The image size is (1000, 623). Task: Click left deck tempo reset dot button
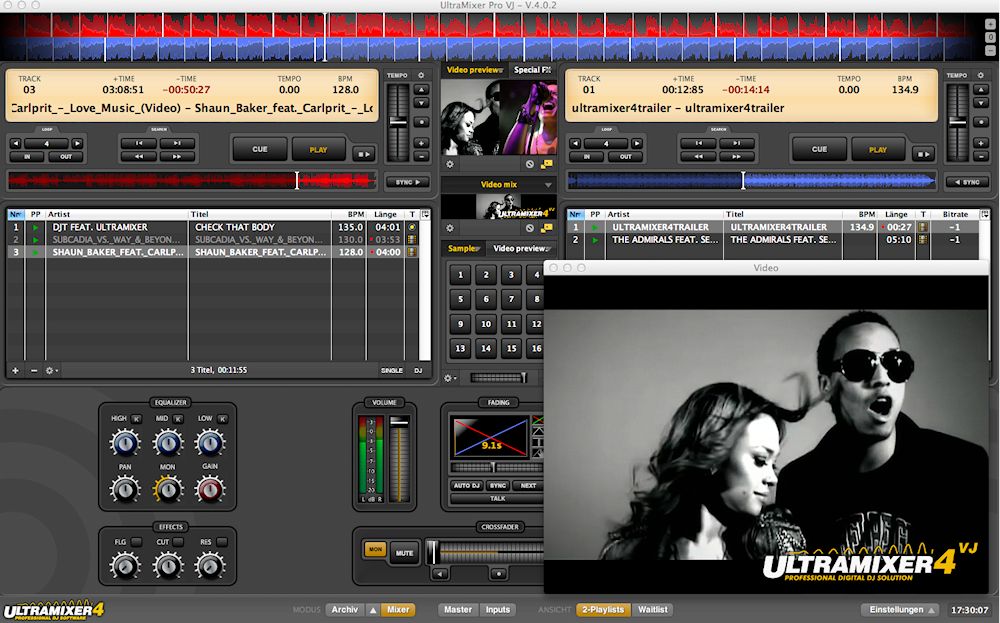click(x=421, y=121)
